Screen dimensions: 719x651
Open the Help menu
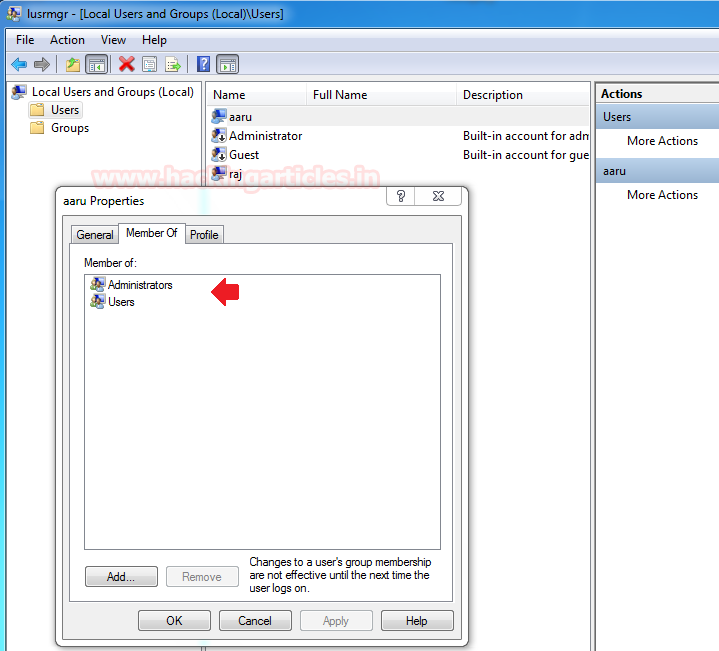click(154, 40)
